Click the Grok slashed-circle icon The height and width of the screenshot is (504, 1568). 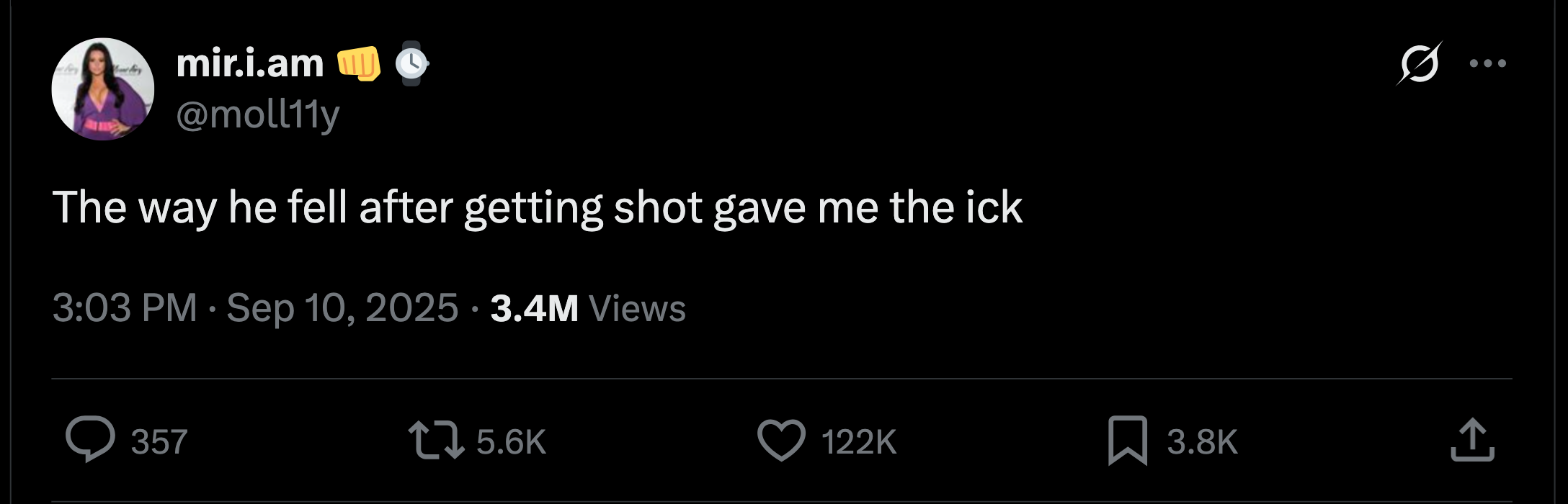pos(1419,63)
